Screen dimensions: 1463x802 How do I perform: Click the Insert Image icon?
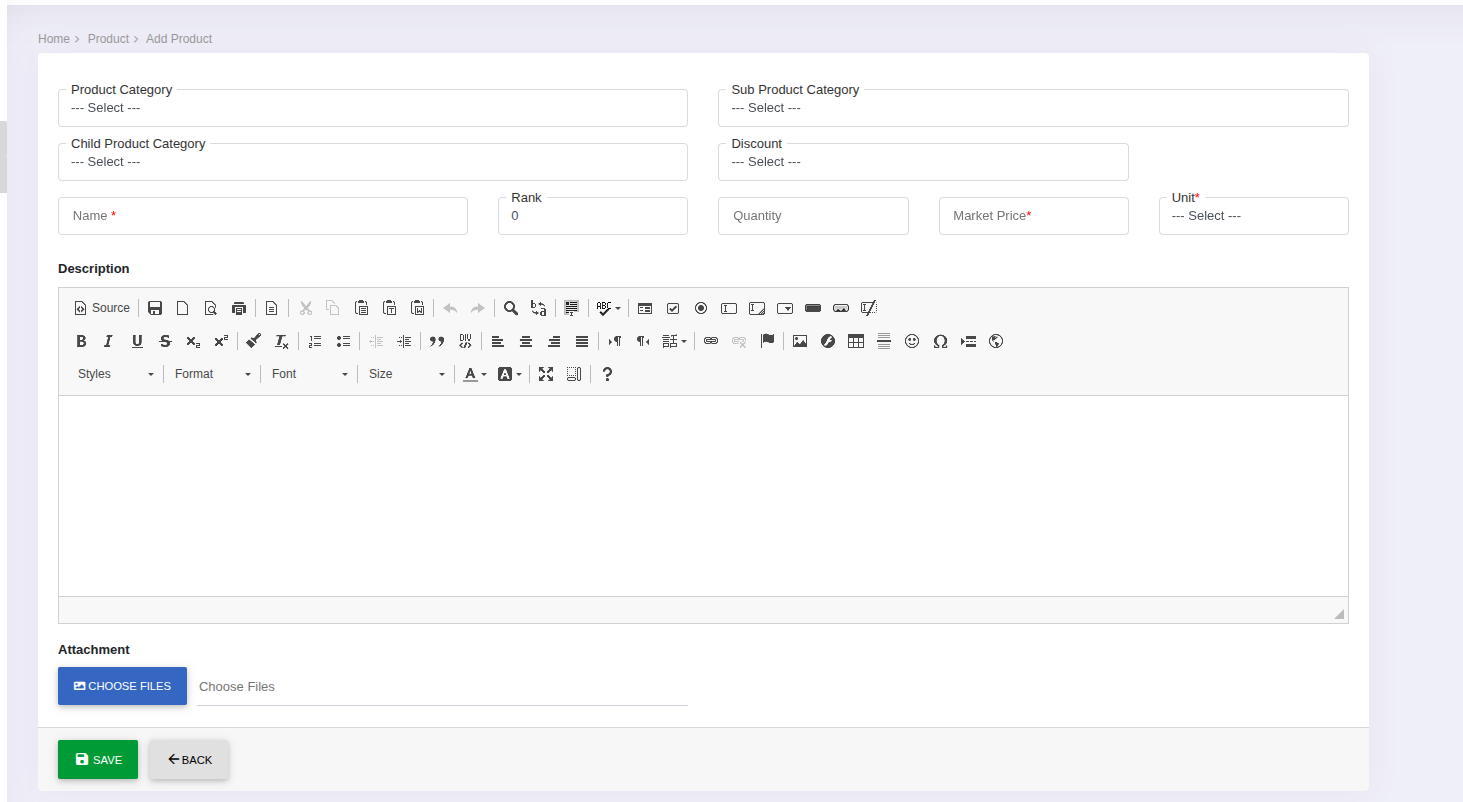[x=800, y=341]
